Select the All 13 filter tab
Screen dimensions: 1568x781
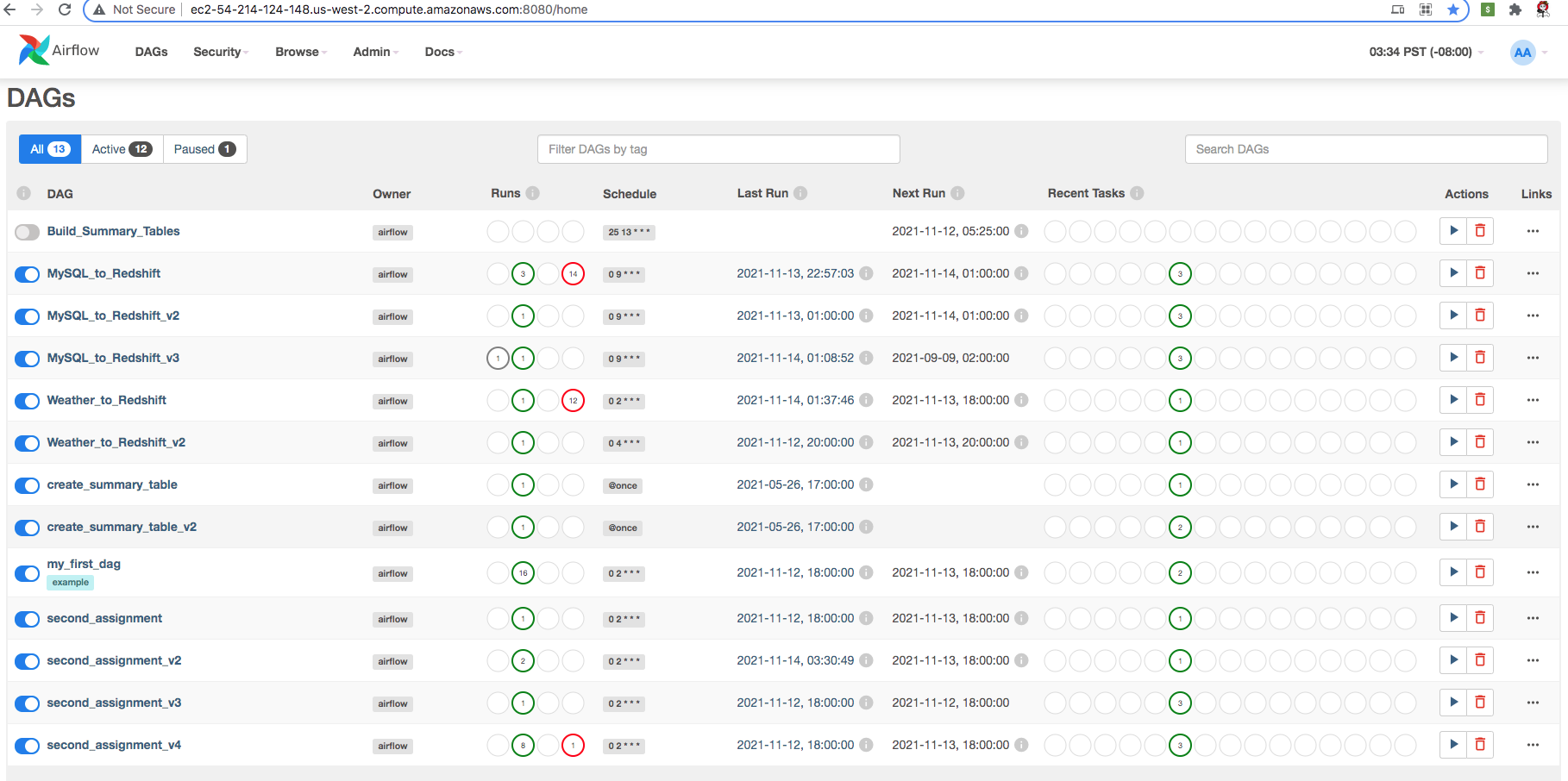(50, 149)
